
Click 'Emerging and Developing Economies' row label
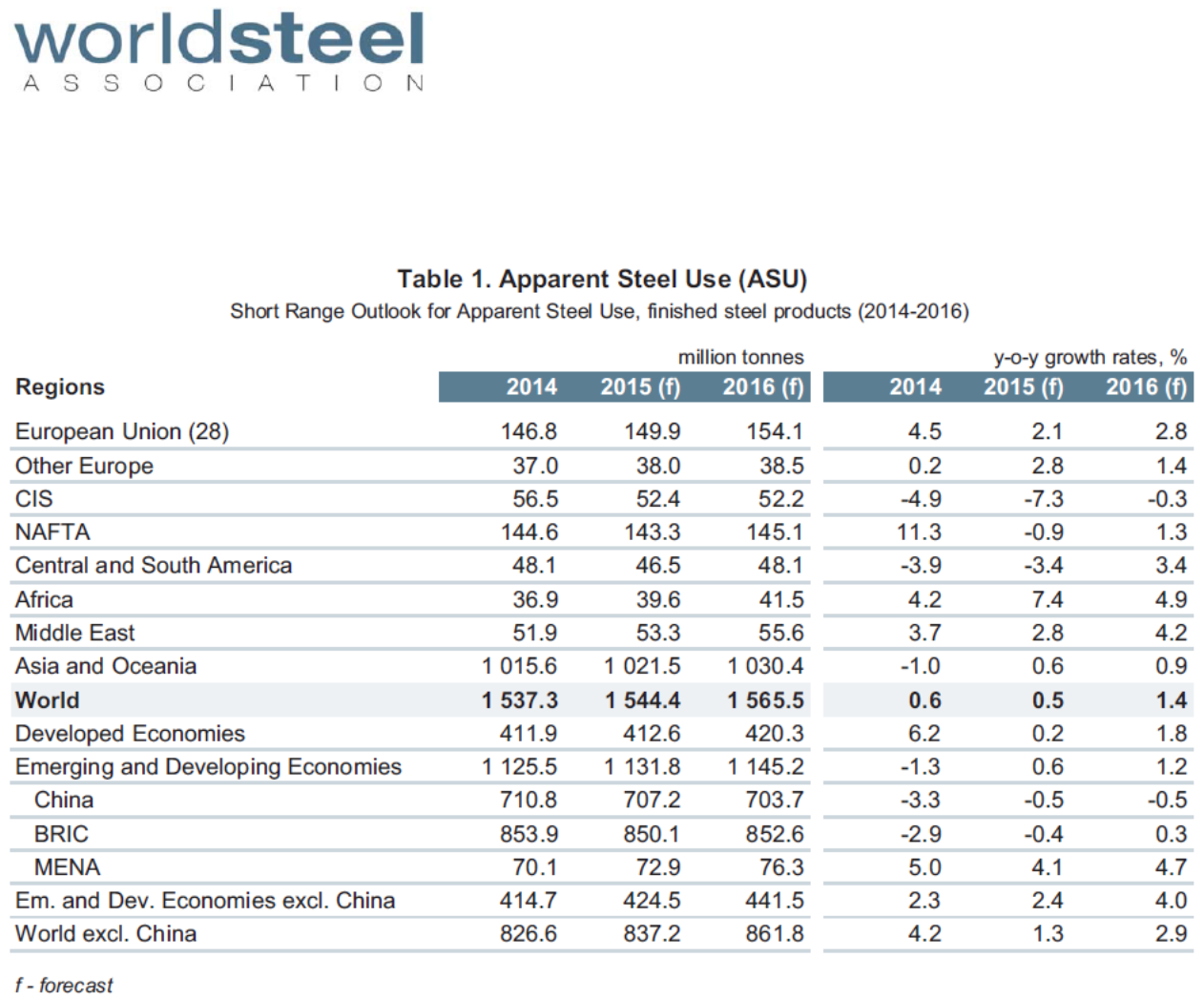pyautogui.click(x=208, y=767)
